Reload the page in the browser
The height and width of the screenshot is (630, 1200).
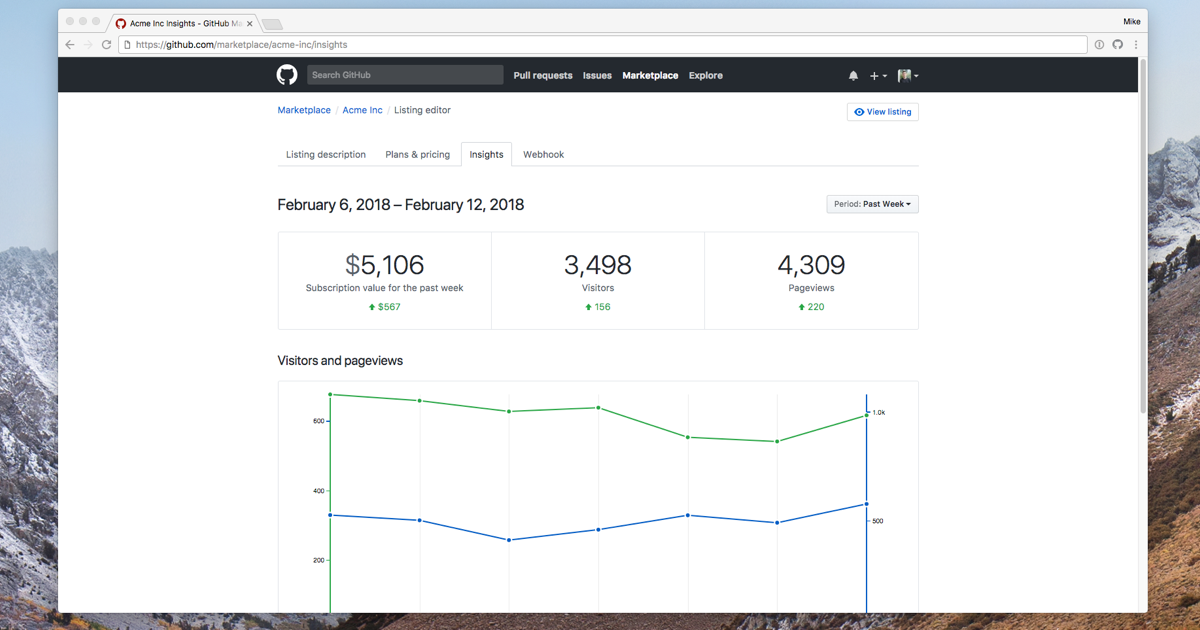click(x=107, y=45)
